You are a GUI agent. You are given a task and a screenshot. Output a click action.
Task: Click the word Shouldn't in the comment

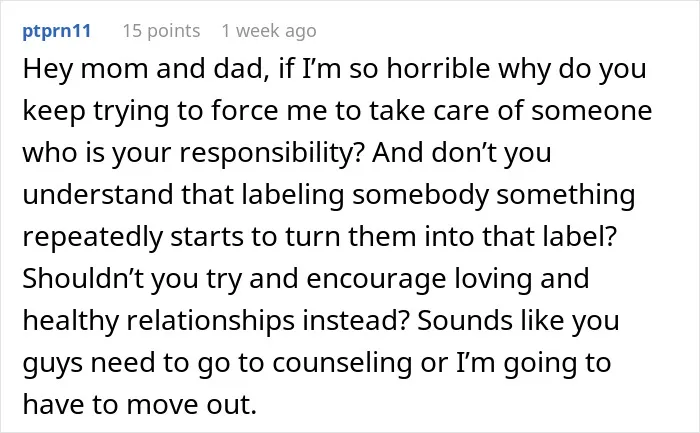(83, 279)
